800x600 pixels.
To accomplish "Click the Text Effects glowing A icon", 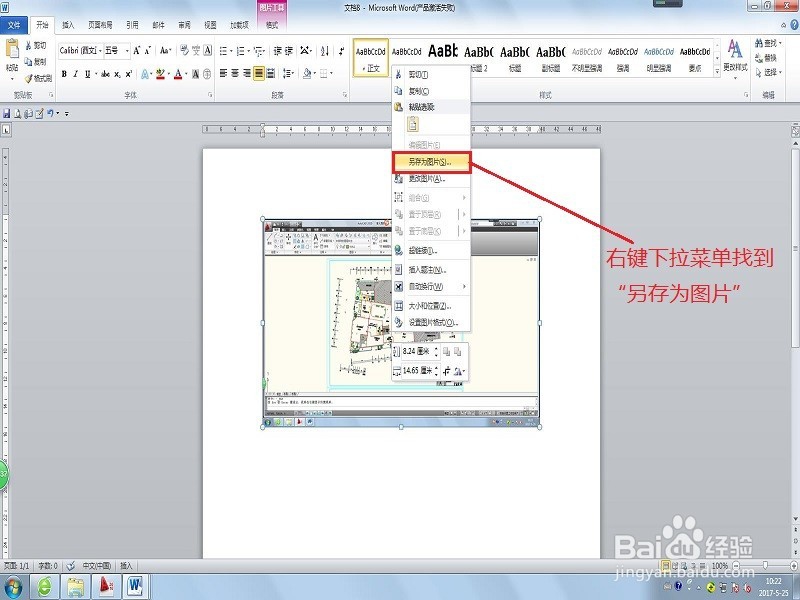I will pos(145,74).
